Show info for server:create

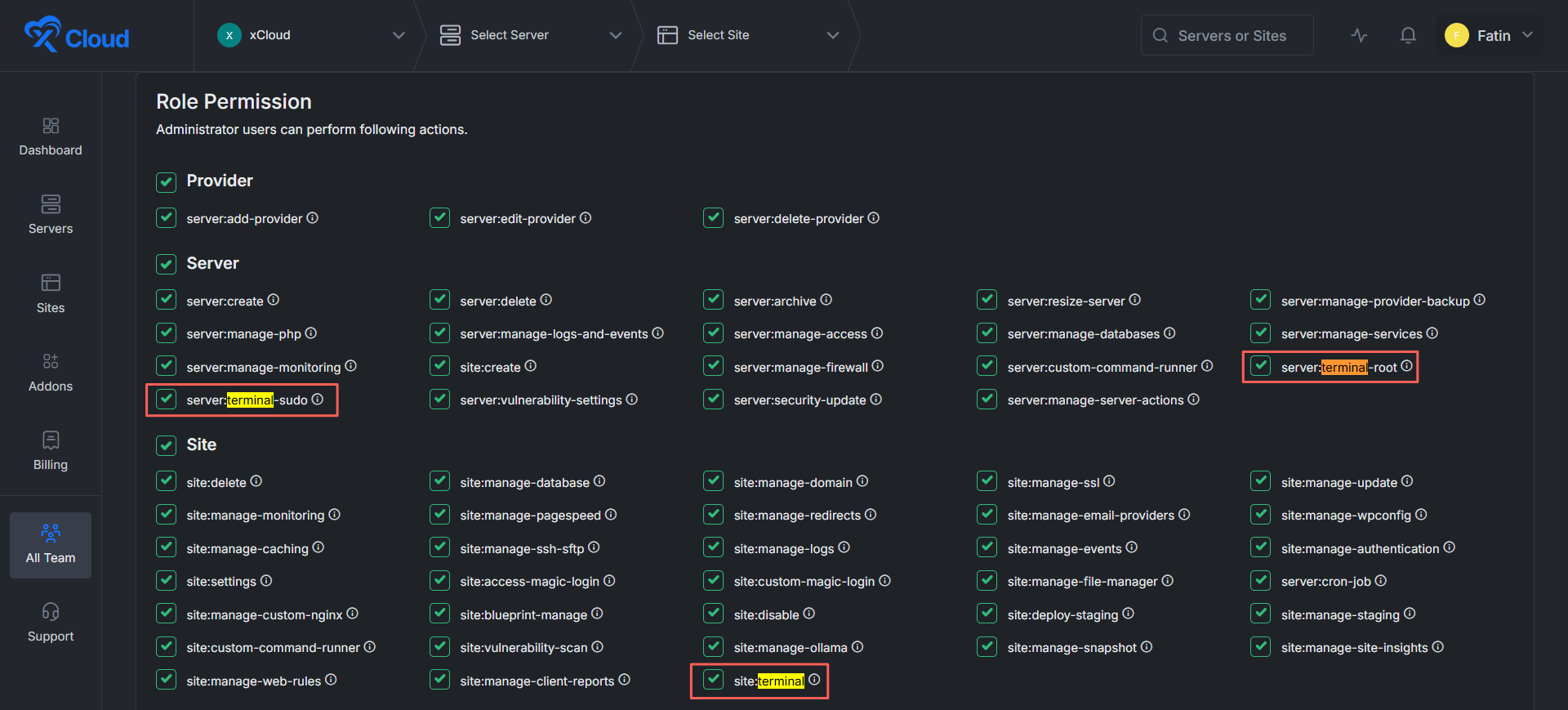[273, 300]
